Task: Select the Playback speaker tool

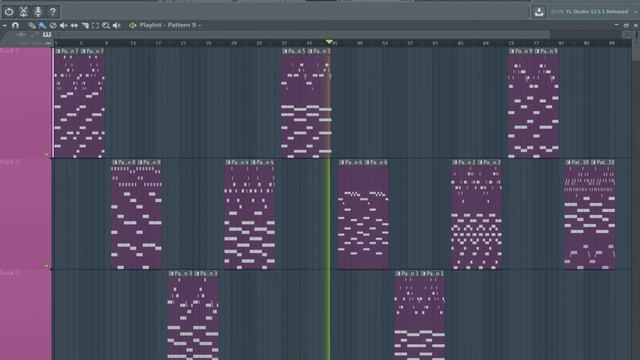Action: 117,25
